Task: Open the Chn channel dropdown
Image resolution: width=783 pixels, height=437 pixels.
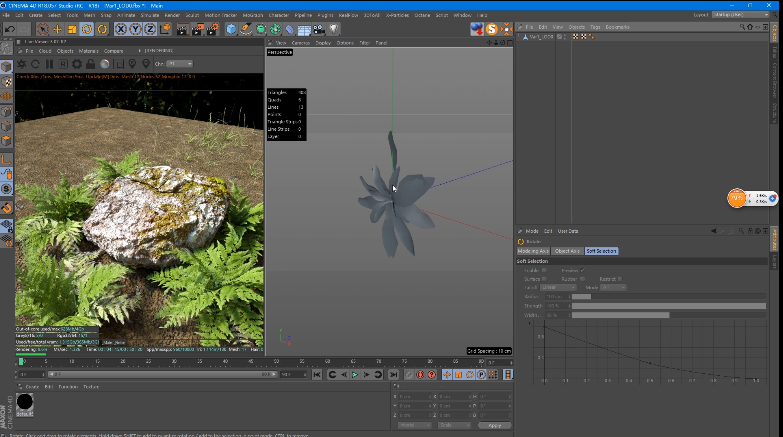Action: (x=179, y=64)
